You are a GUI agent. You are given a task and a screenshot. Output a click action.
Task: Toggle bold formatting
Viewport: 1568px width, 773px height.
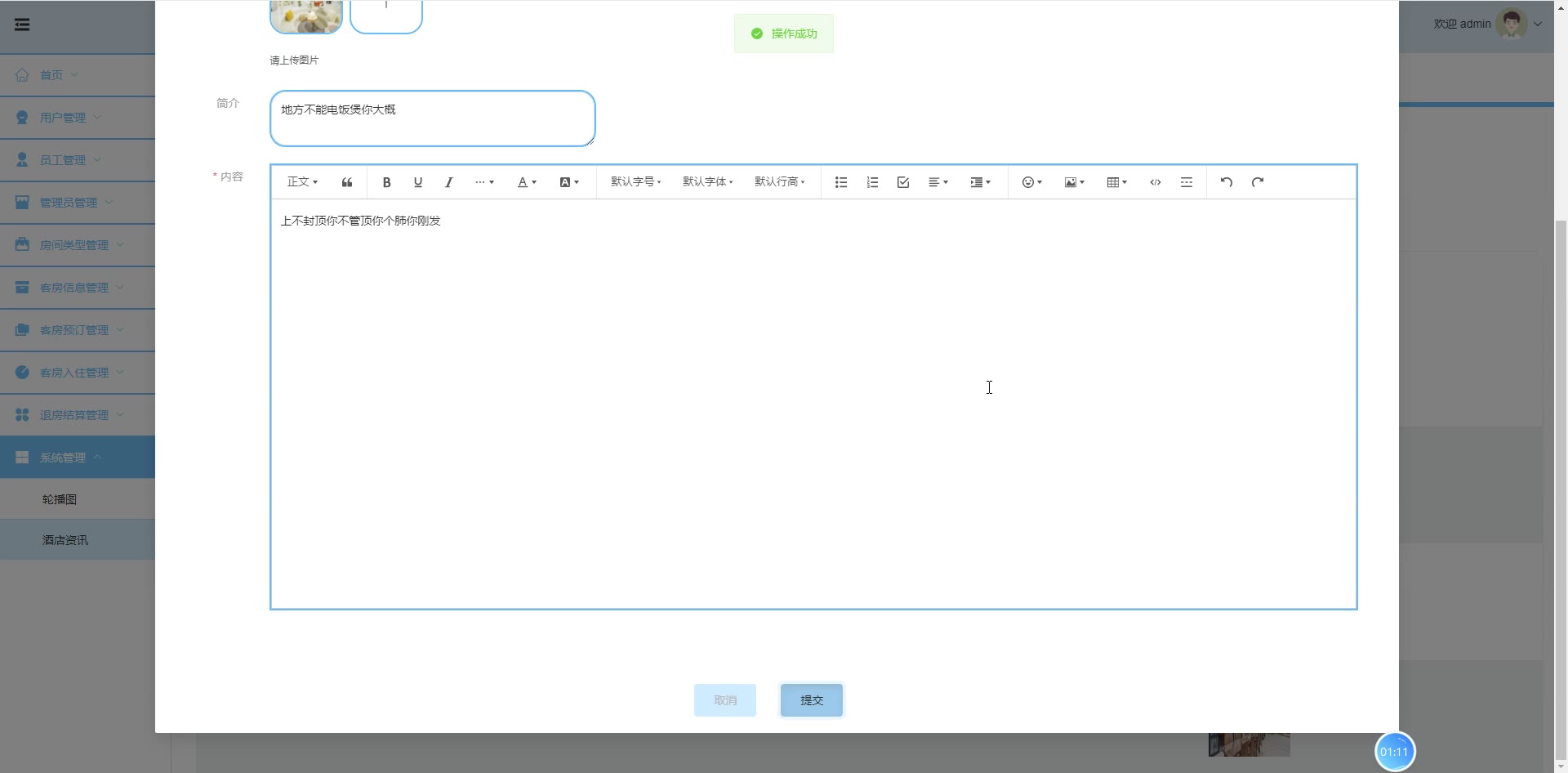pos(387,182)
